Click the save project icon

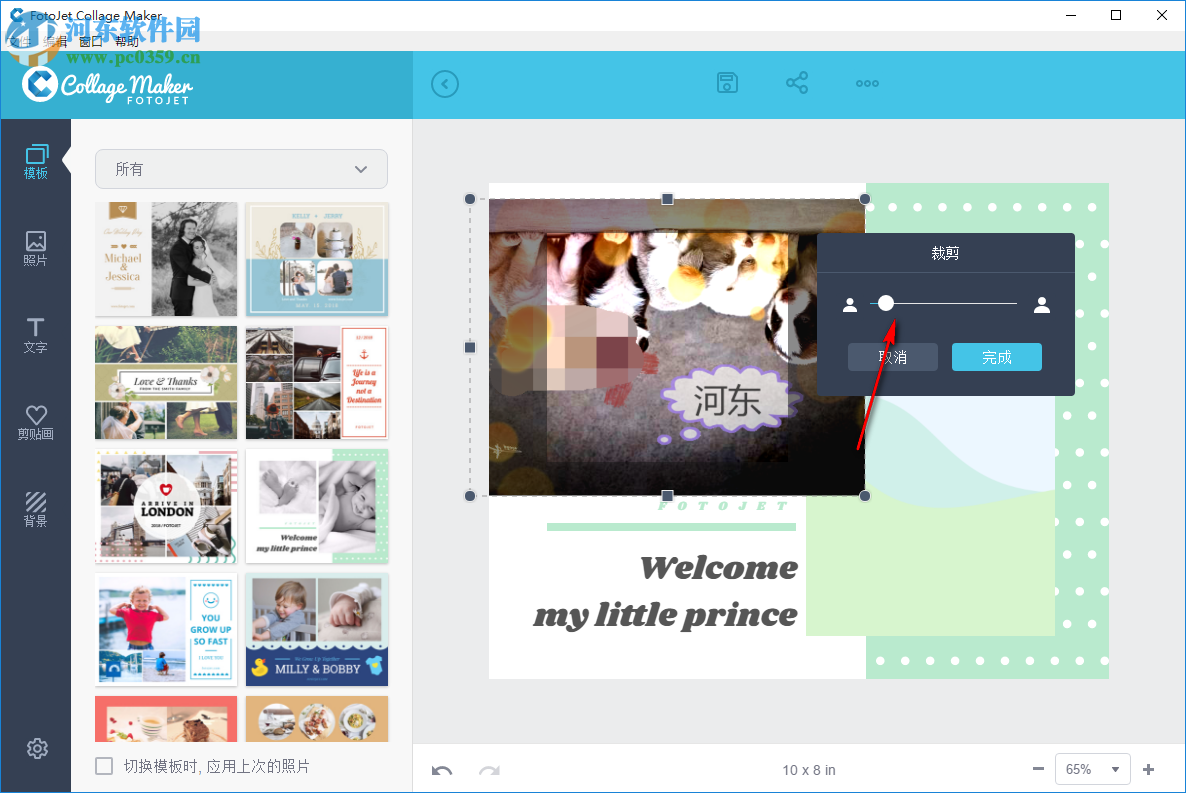tap(727, 83)
